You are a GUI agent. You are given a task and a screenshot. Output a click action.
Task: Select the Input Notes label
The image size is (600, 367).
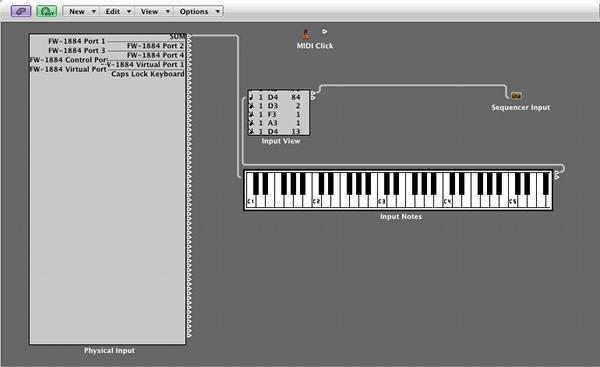tap(401, 217)
